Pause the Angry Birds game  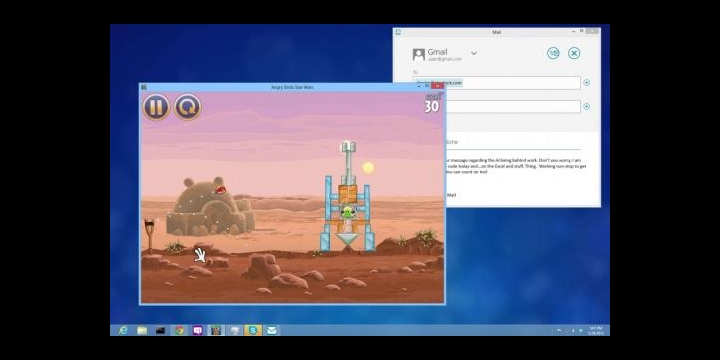coord(156,107)
